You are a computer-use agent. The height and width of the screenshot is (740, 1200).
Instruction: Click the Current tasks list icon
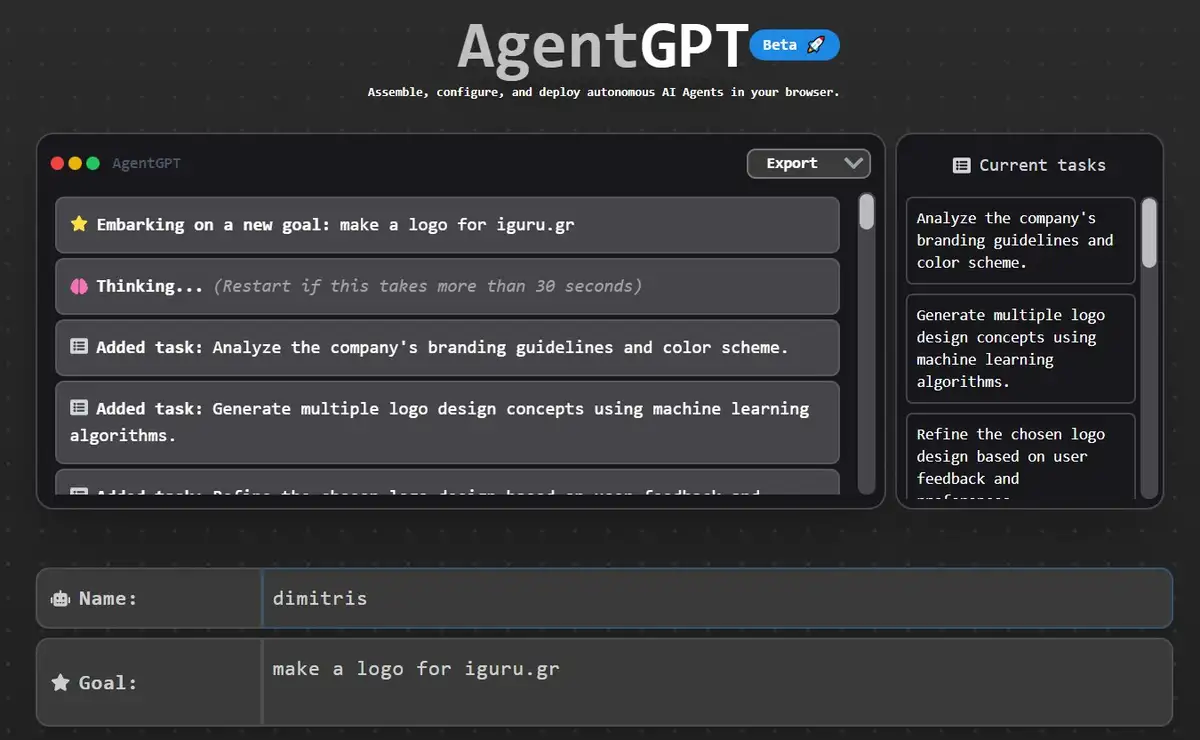961,165
